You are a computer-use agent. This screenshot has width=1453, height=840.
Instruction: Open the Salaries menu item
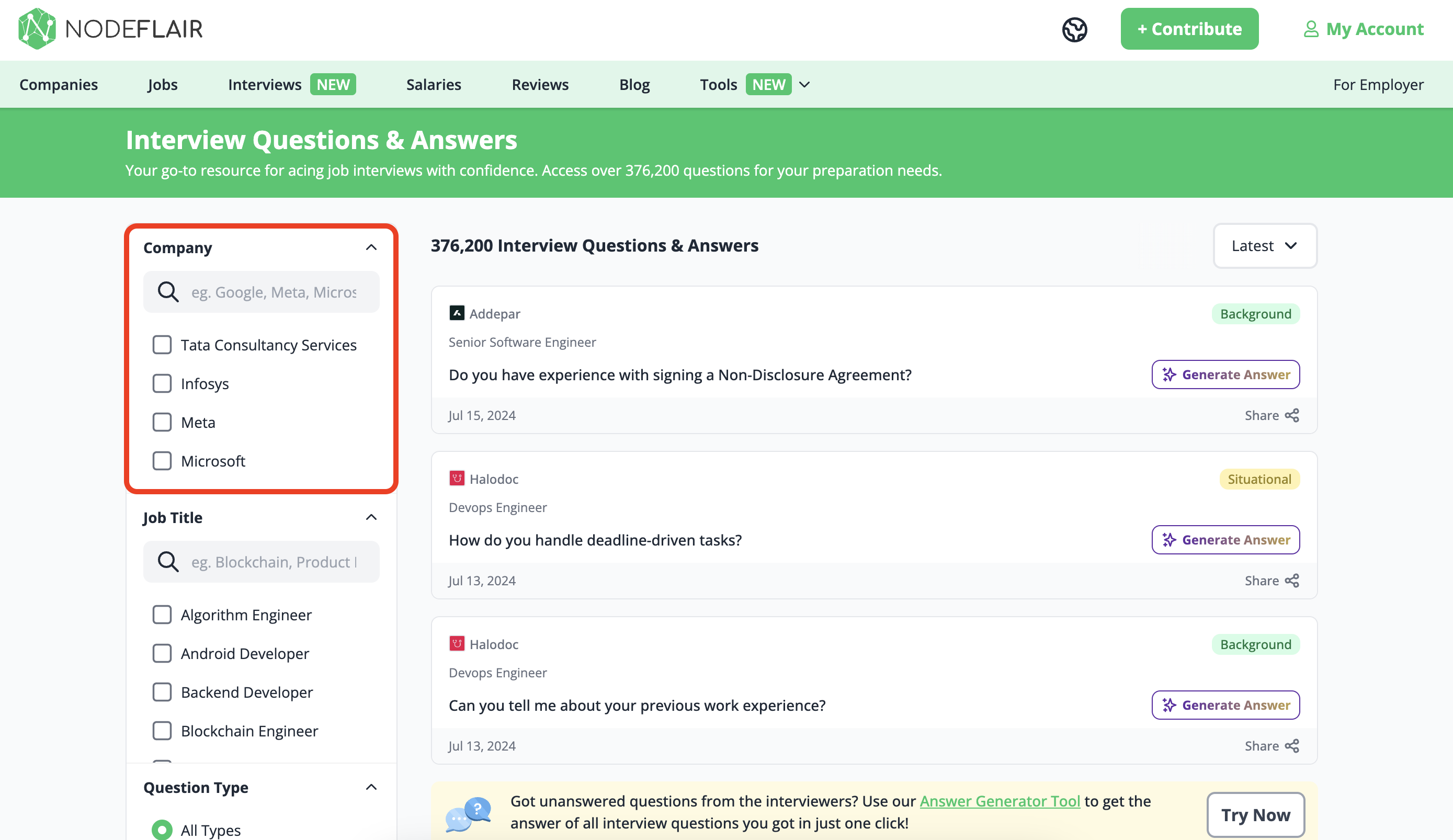[434, 85]
